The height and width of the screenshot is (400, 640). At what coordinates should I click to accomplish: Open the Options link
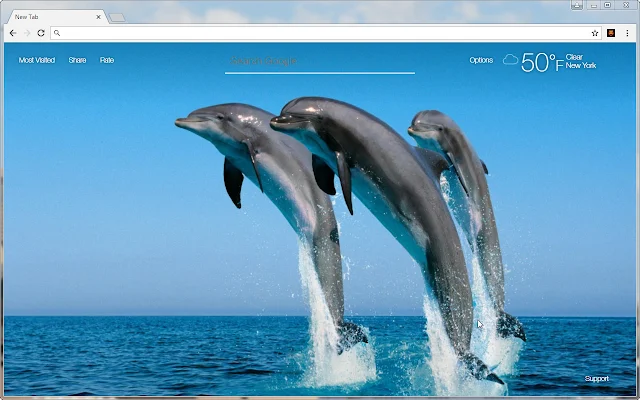coord(481,60)
